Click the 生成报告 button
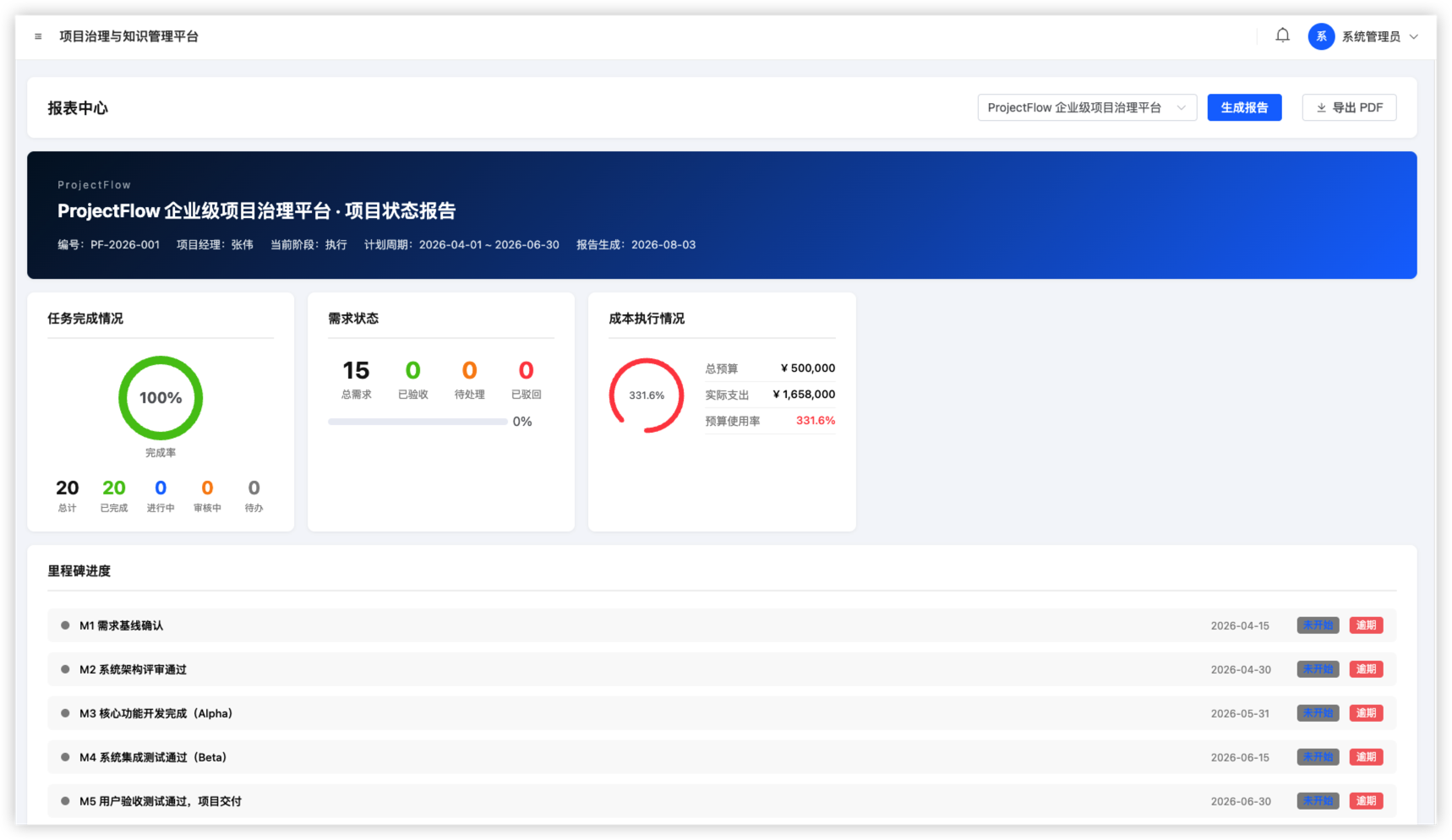 click(1244, 107)
